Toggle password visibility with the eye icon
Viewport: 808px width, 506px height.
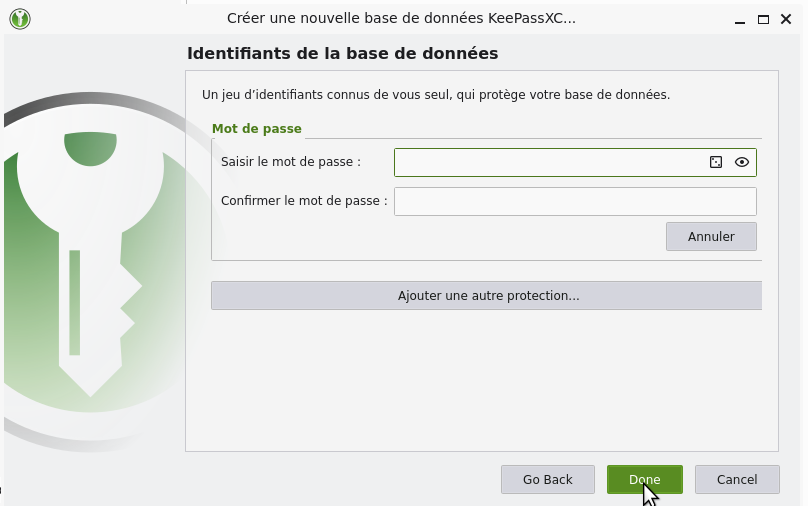click(741, 162)
